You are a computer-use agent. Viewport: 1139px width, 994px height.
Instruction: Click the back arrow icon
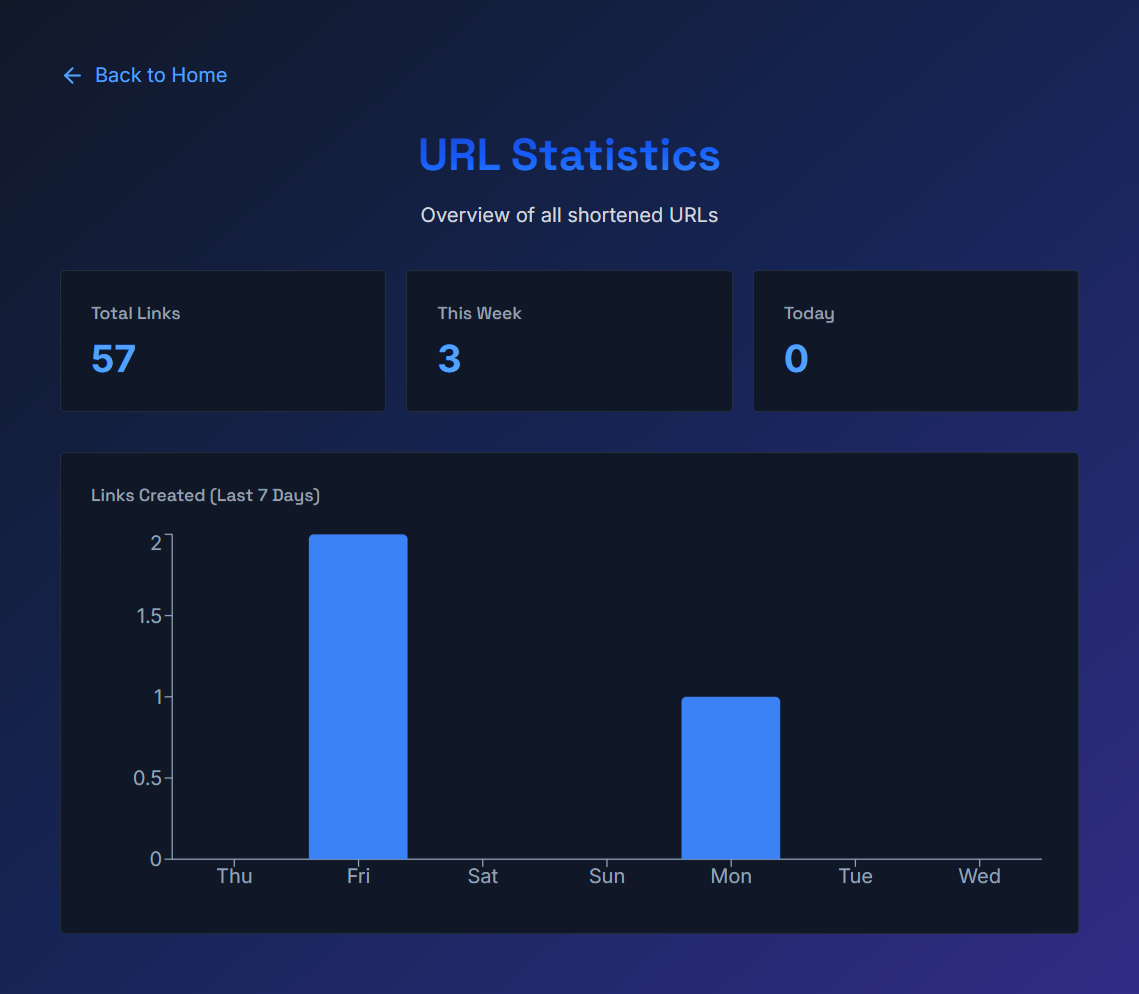coord(71,75)
